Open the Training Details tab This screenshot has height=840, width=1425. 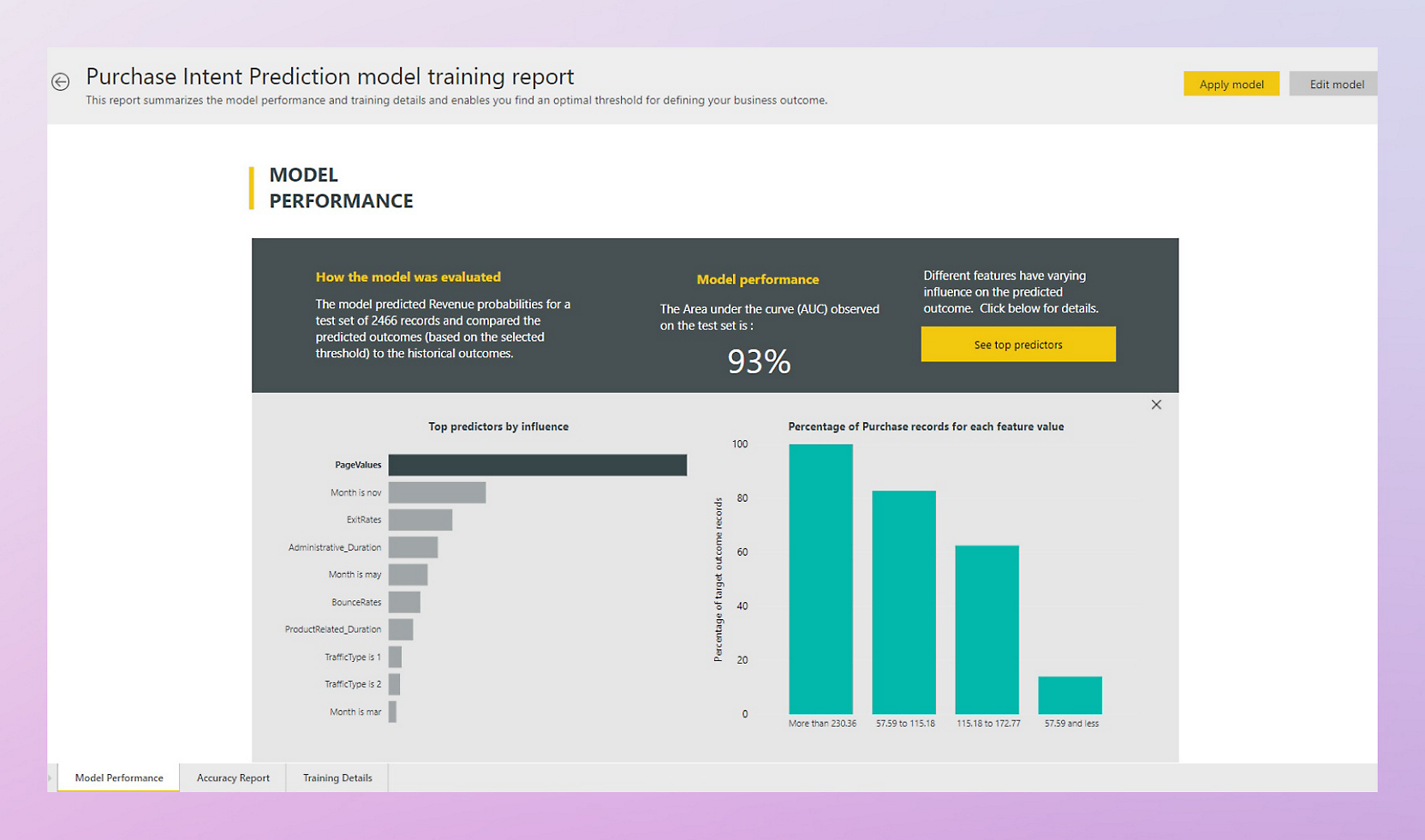337,777
